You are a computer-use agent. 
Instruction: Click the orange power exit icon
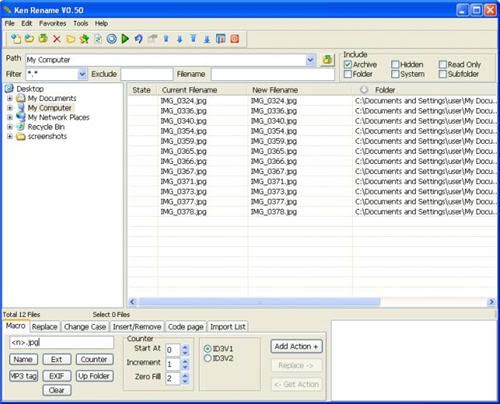(235, 39)
